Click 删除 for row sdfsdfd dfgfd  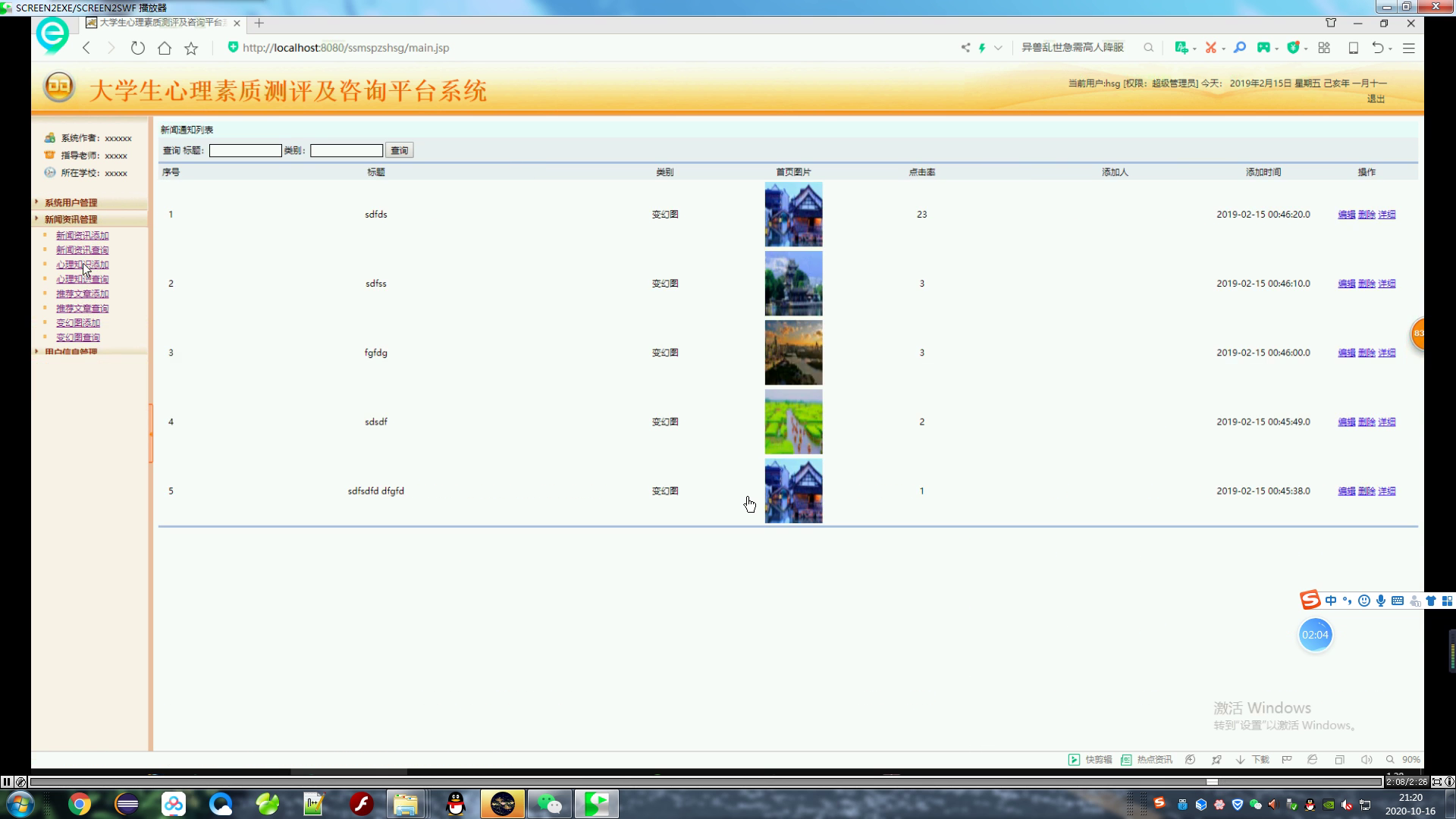1367,491
